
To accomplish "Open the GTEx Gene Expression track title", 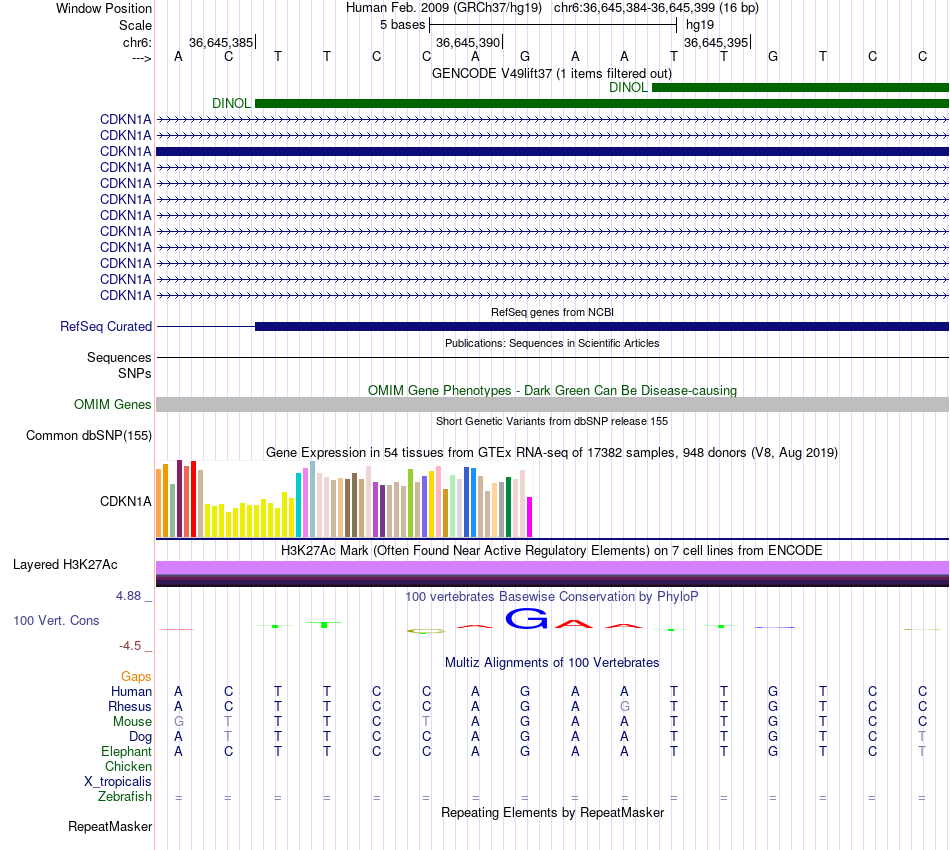I will [x=552, y=453].
